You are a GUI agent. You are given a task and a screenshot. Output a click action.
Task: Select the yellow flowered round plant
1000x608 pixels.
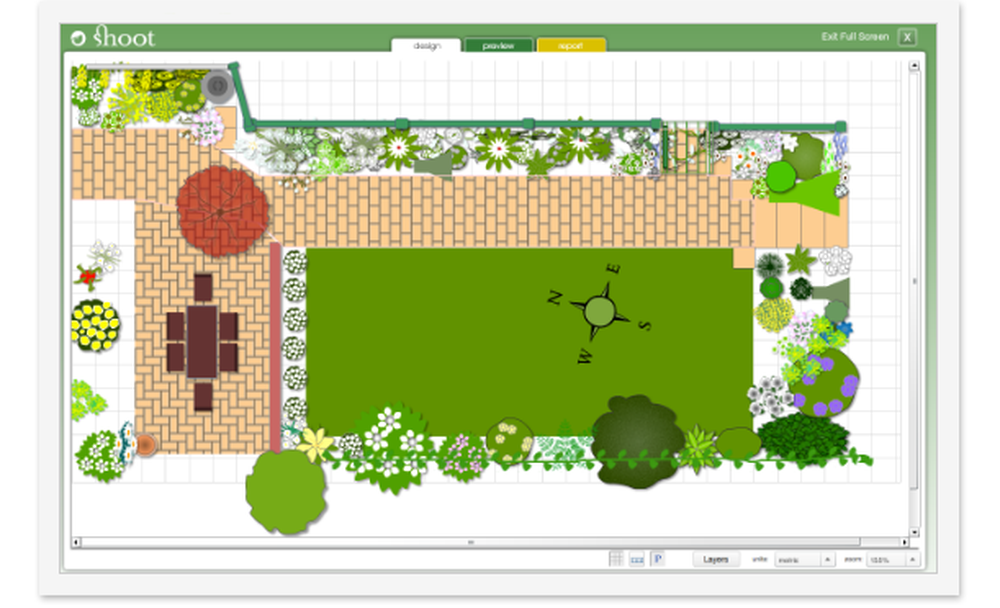click(x=95, y=326)
